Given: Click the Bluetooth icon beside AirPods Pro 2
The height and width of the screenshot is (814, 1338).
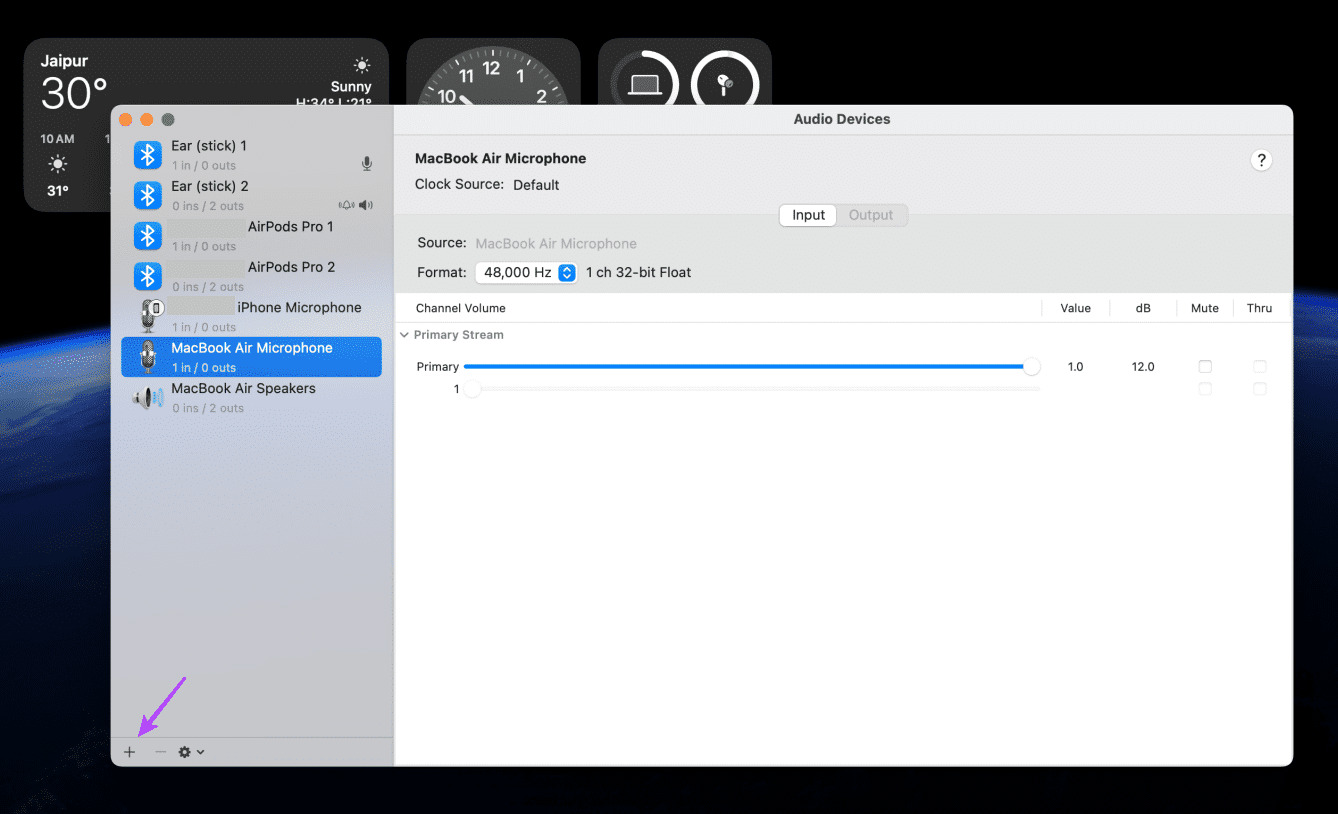Looking at the screenshot, I should click(x=148, y=276).
